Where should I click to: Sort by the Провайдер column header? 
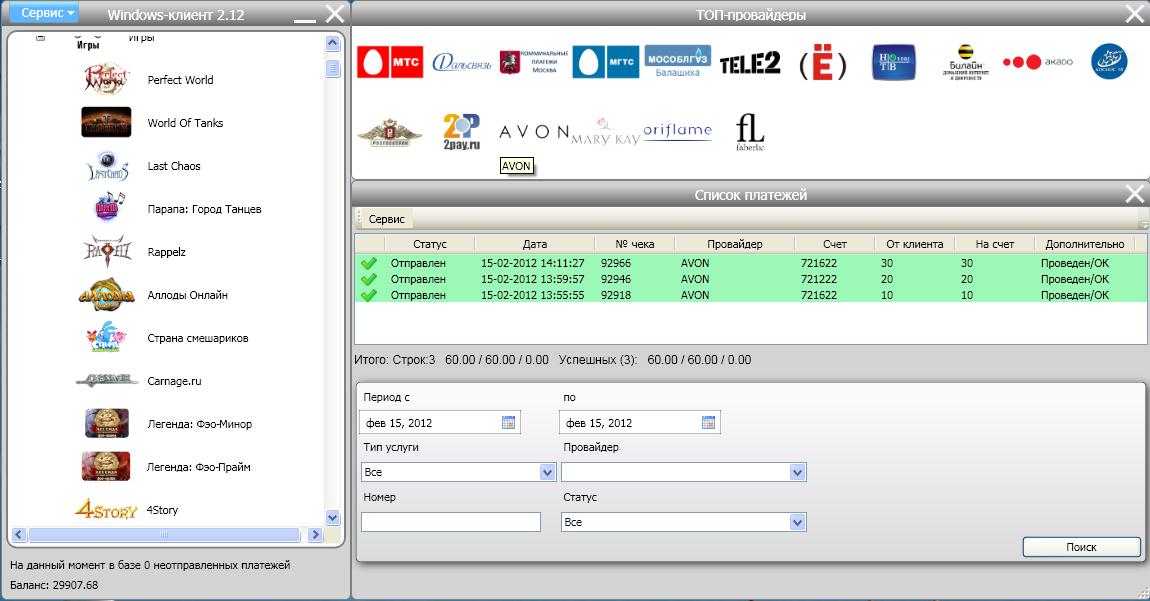[x=734, y=244]
